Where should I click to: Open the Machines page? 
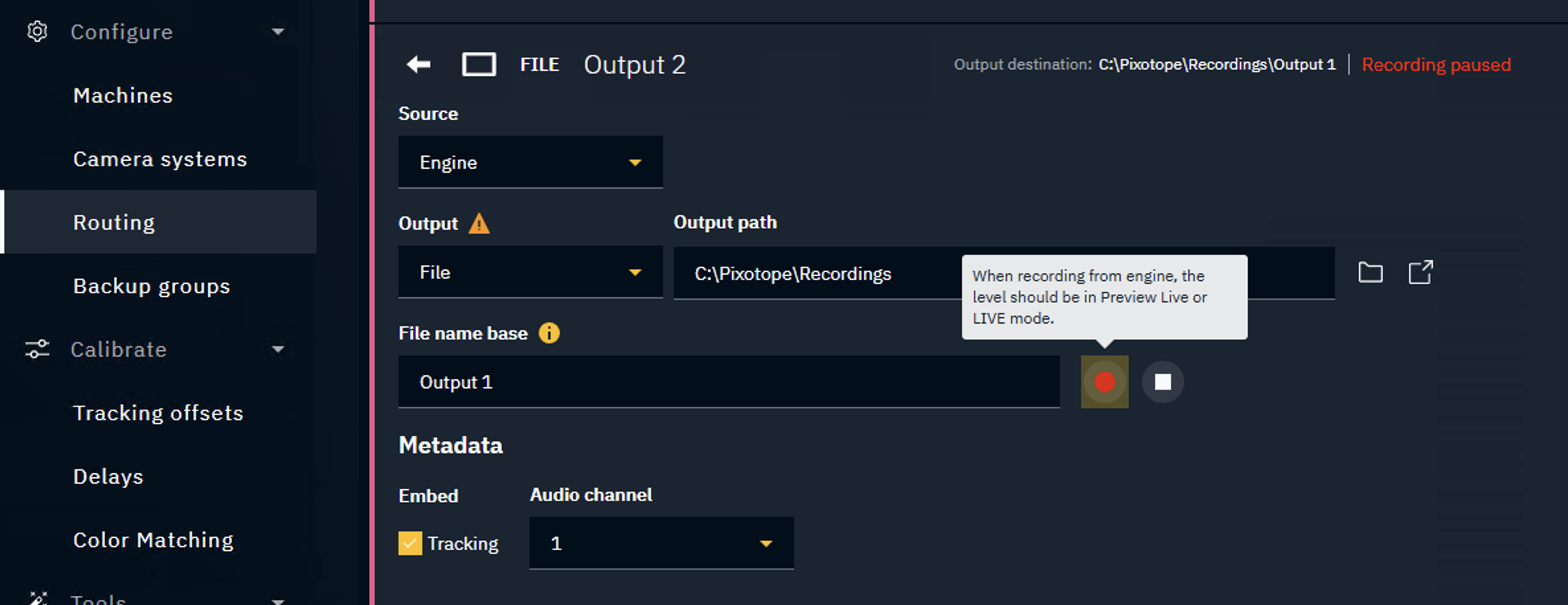click(x=123, y=95)
